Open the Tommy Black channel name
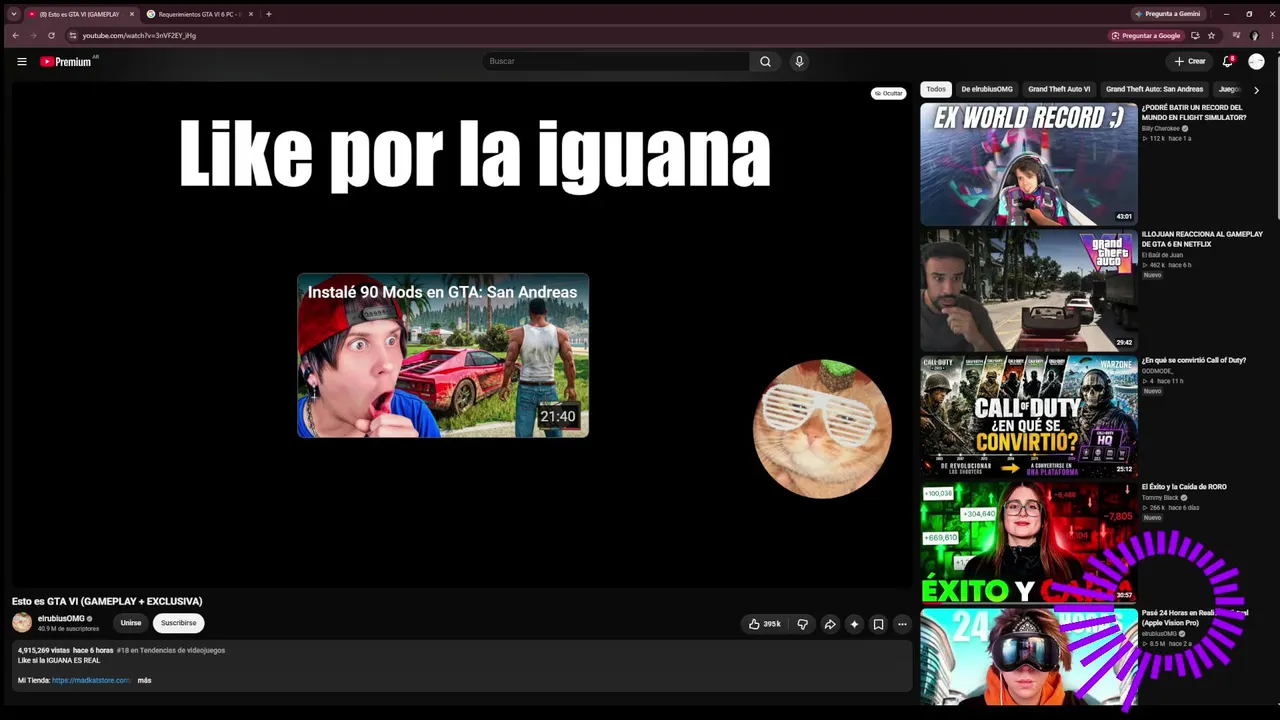 (1160, 497)
